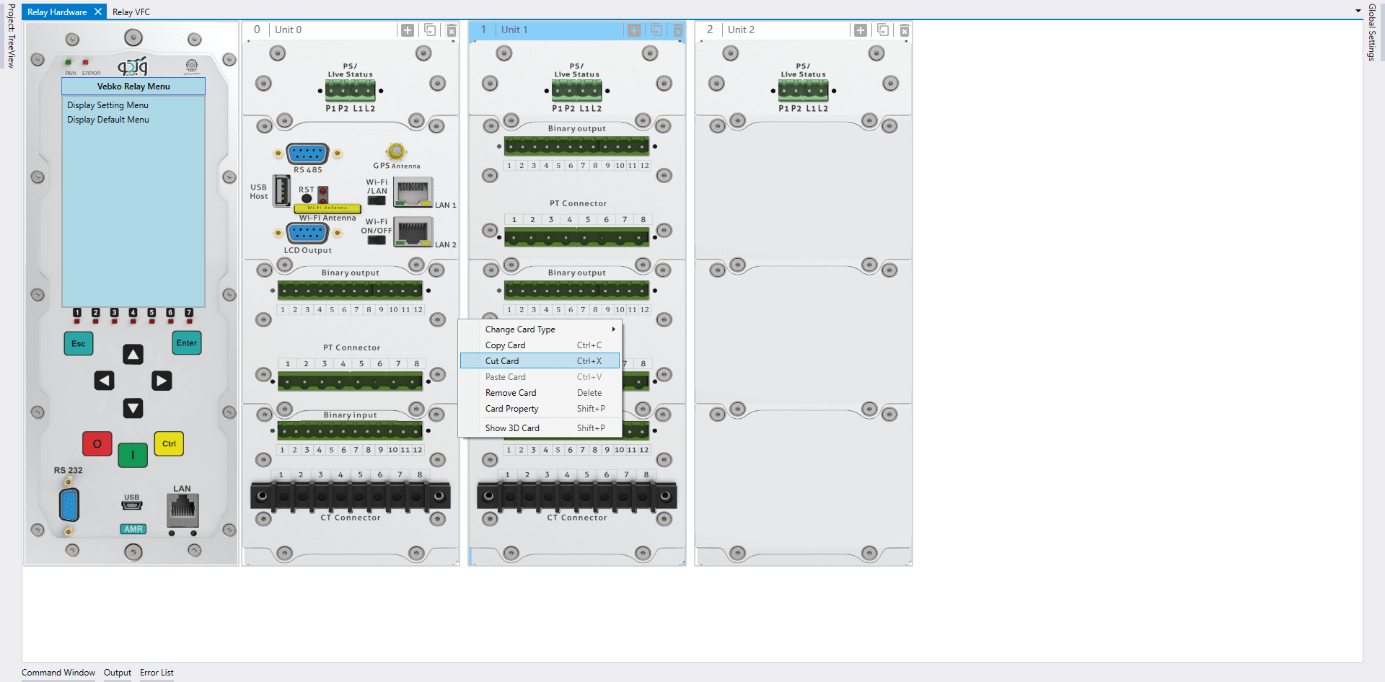Click the add (+) icon on Unit 0
1385x682 pixels.
point(408,30)
